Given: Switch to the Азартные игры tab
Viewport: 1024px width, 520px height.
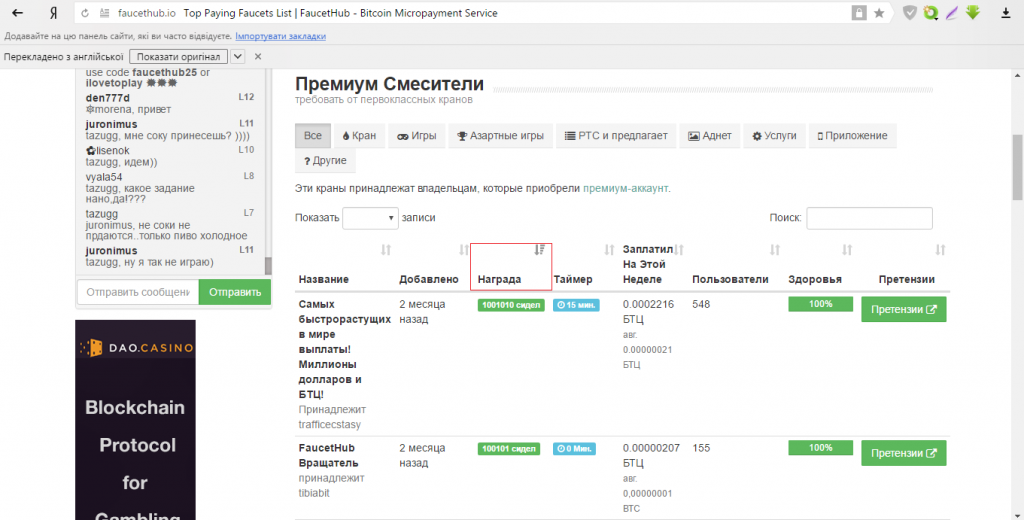Looking at the screenshot, I should pyautogui.click(x=501, y=136).
